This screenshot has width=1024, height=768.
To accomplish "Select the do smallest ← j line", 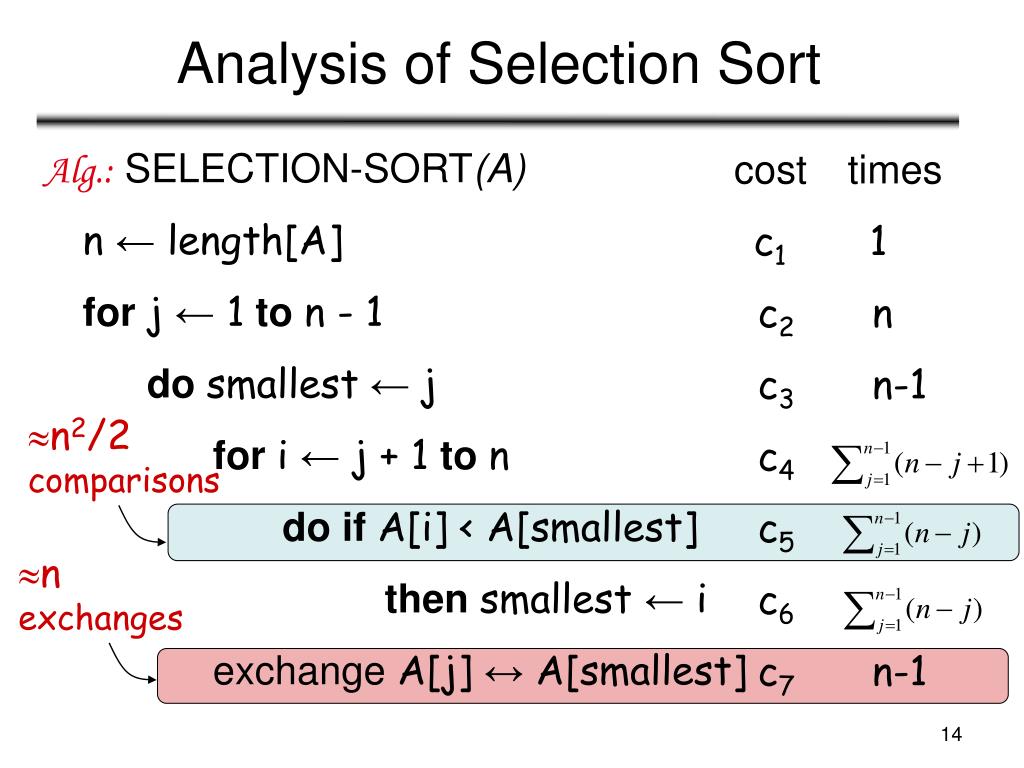I will pos(291,385).
